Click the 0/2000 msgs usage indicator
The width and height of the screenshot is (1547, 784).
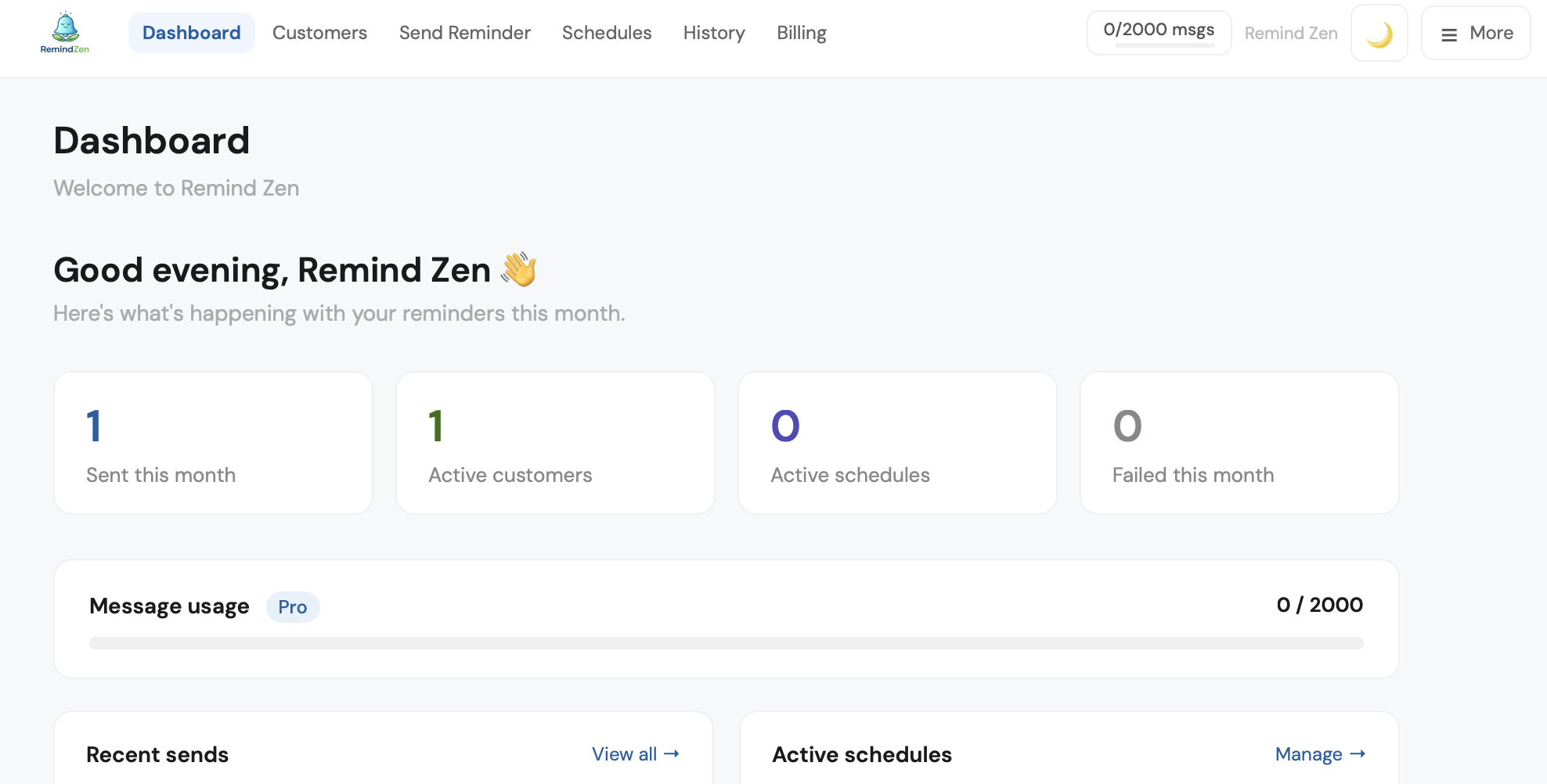[1159, 32]
